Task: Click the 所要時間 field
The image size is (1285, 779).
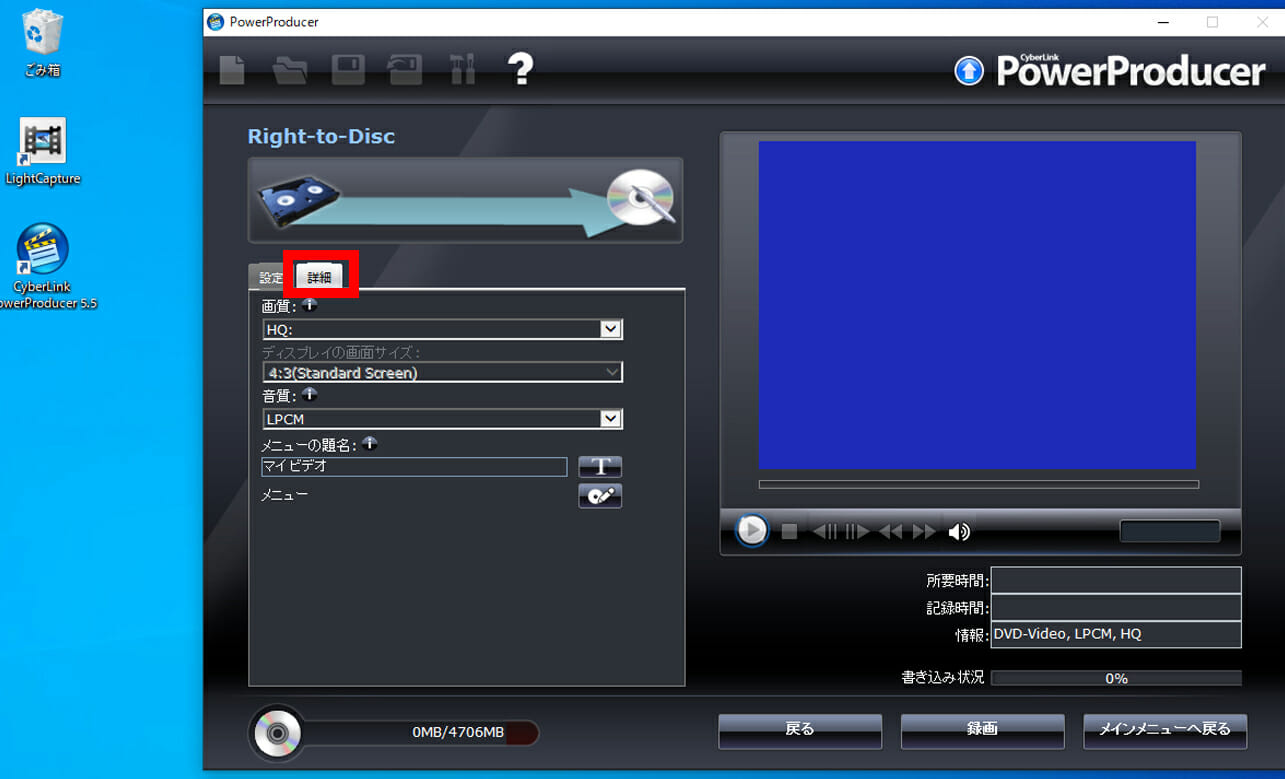Action: 1116,580
